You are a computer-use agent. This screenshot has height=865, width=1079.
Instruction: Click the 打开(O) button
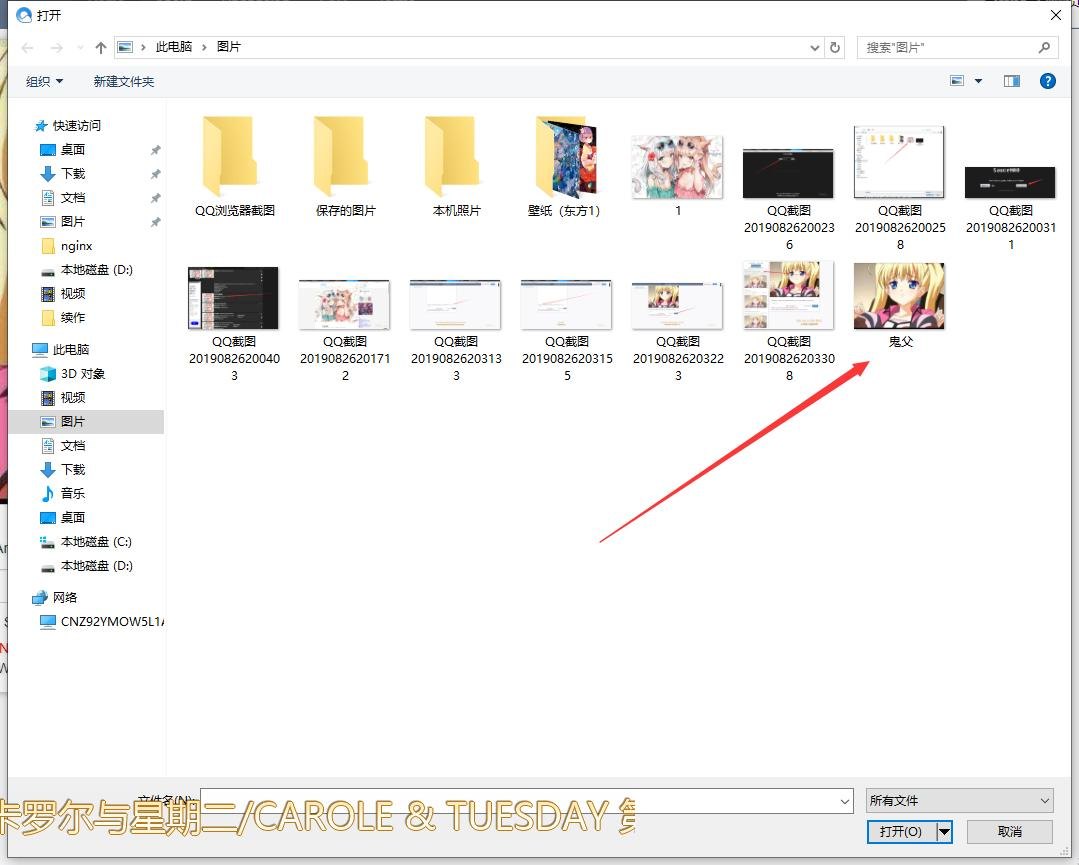pyautogui.click(x=901, y=832)
